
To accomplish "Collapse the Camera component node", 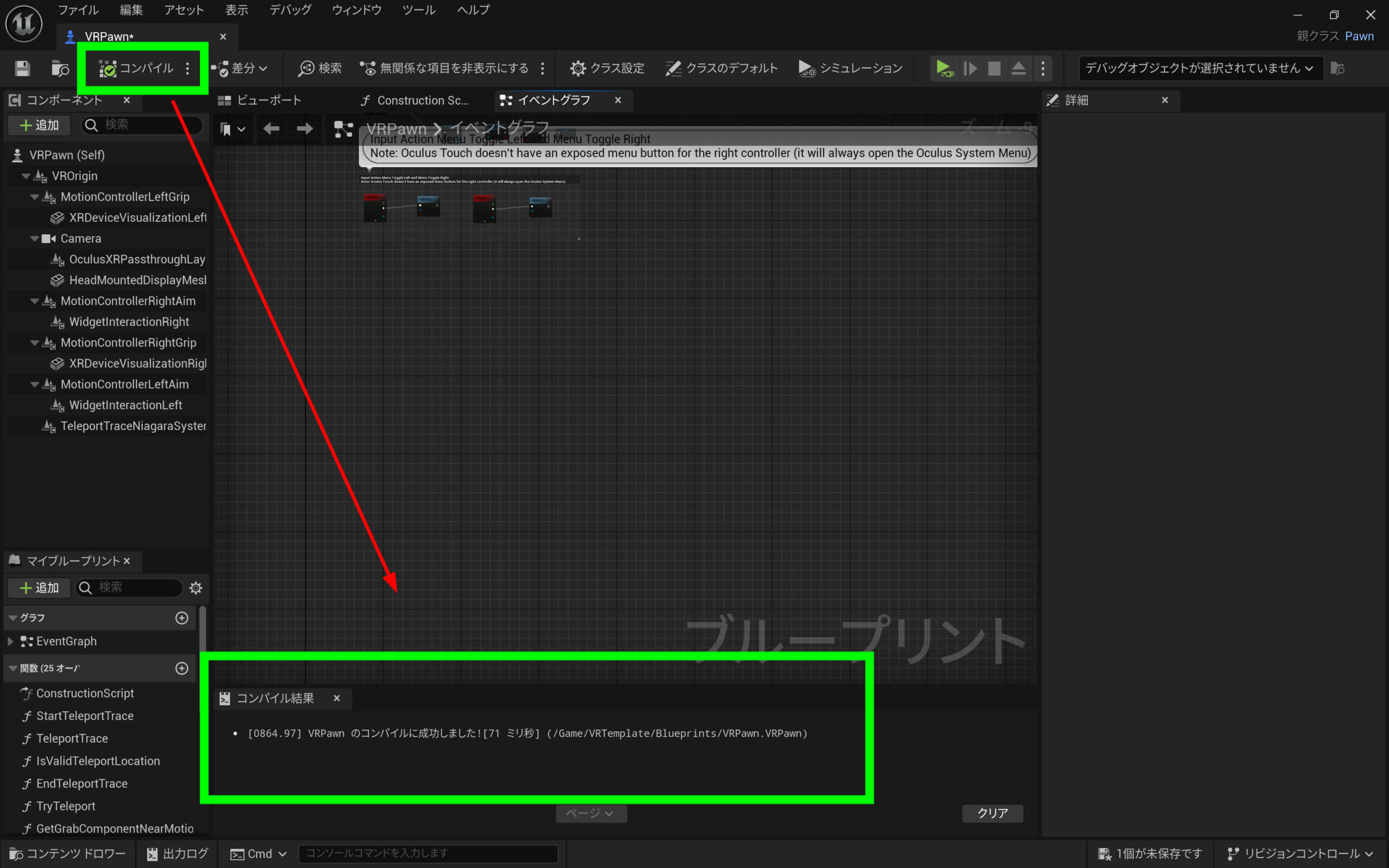I will click(x=34, y=239).
